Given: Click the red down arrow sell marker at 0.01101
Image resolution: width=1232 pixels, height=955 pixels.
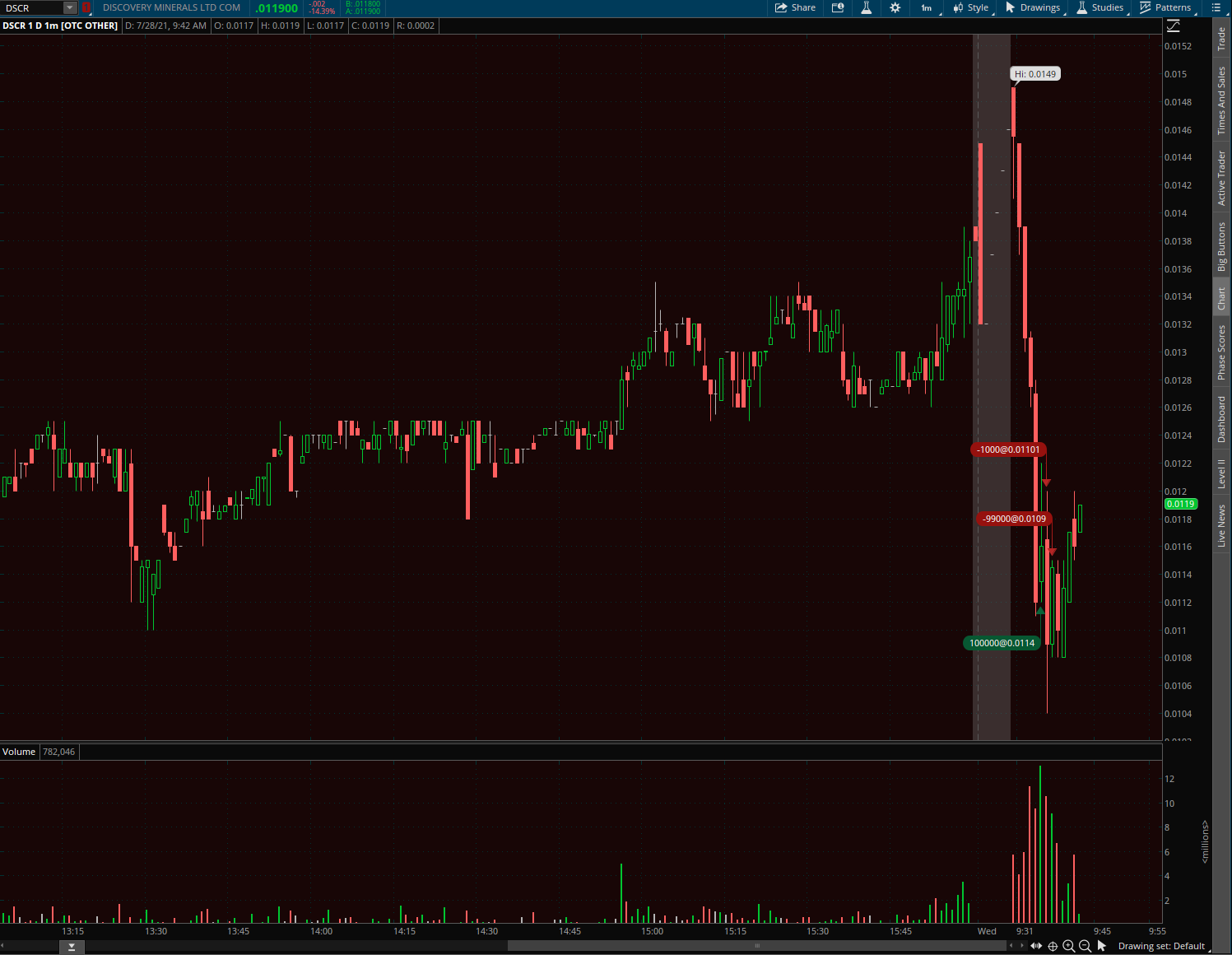Looking at the screenshot, I should click(x=1046, y=482).
